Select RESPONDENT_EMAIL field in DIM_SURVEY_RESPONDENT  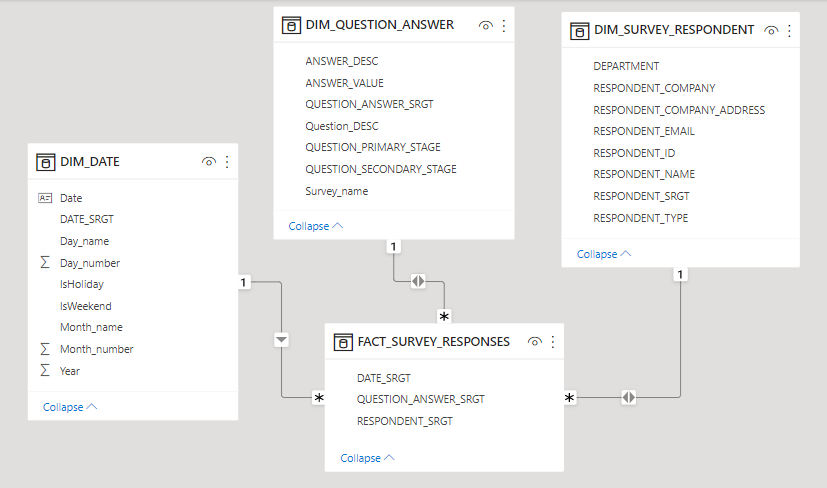tap(643, 131)
